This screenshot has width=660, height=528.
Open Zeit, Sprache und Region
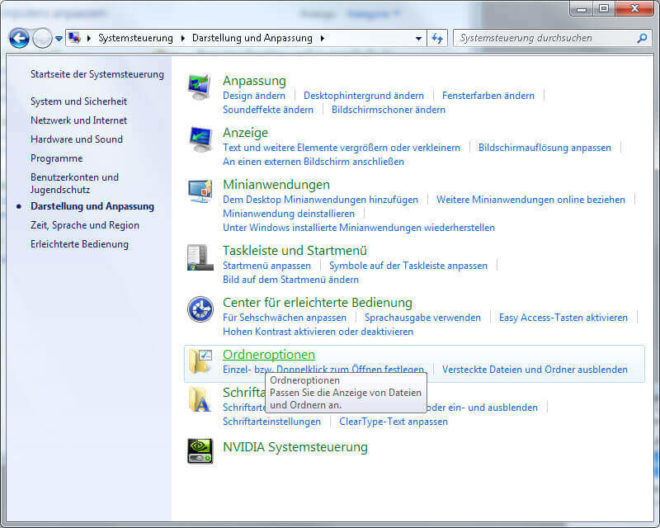tap(85, 225)
